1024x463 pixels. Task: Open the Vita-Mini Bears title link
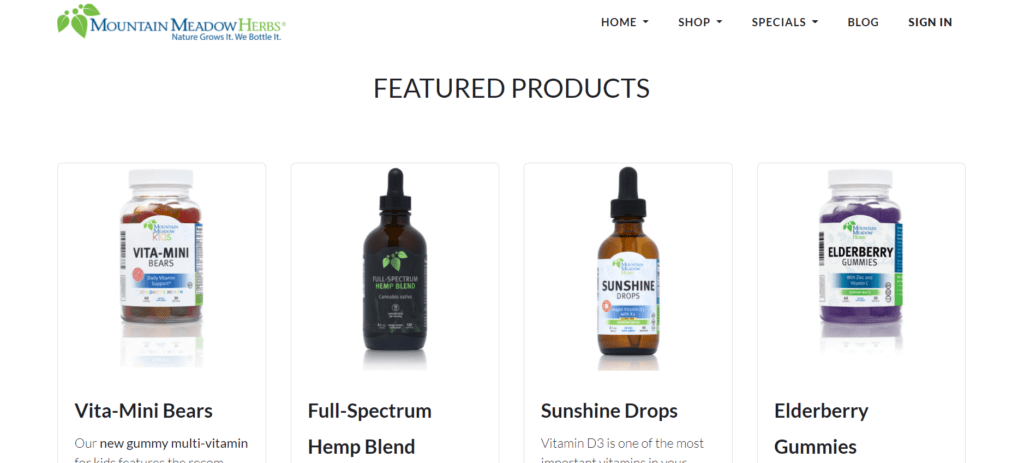click(143, 411)
